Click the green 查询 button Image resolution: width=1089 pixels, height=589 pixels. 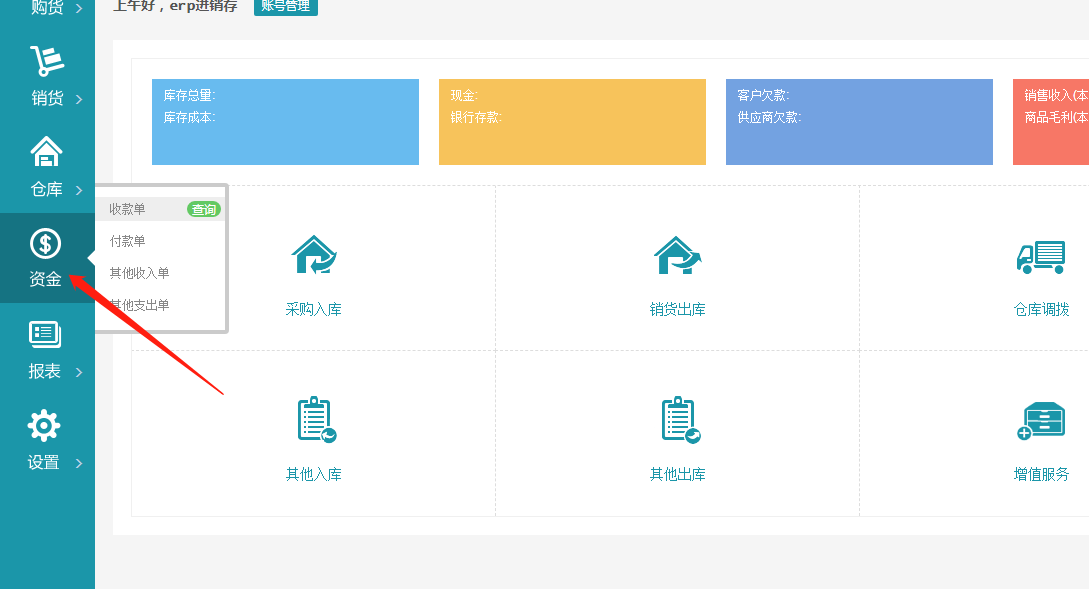(x=204, y=209)
